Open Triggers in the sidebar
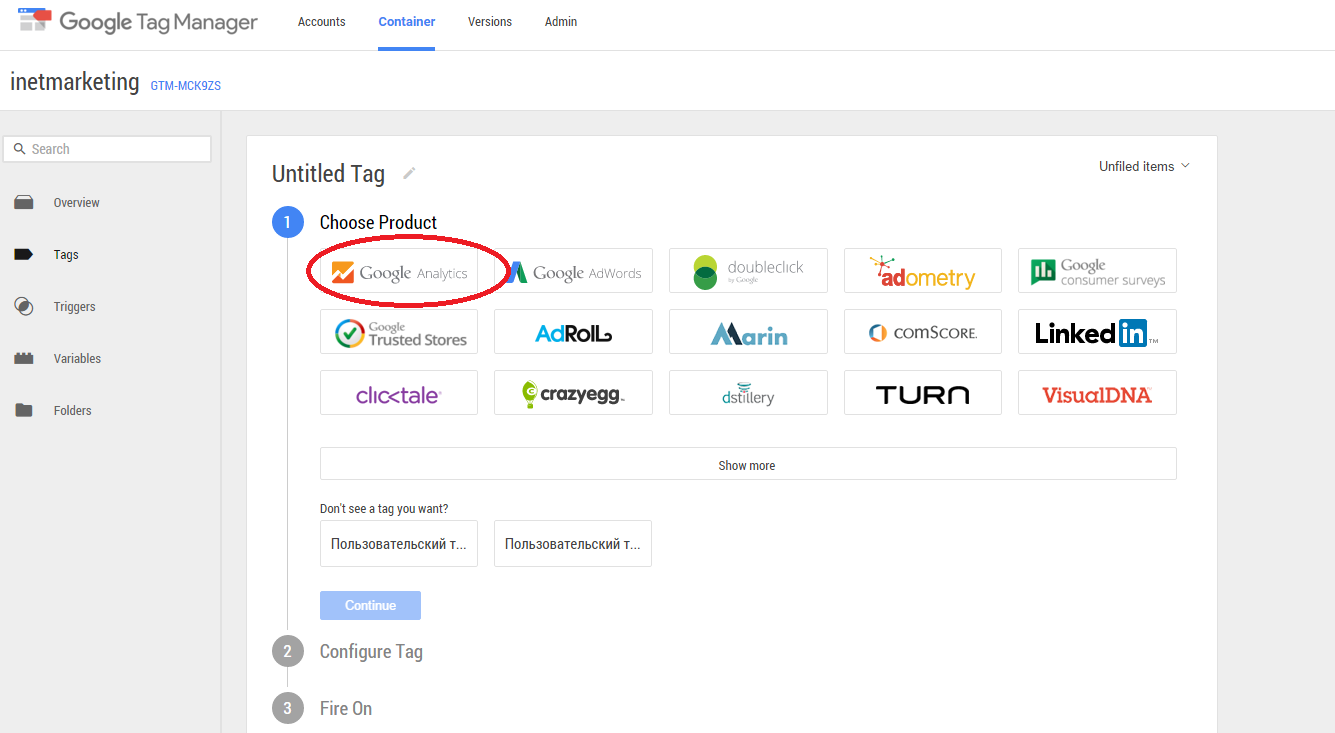The height and width of the screenshot is (733, 1335). tap(75, 307)
